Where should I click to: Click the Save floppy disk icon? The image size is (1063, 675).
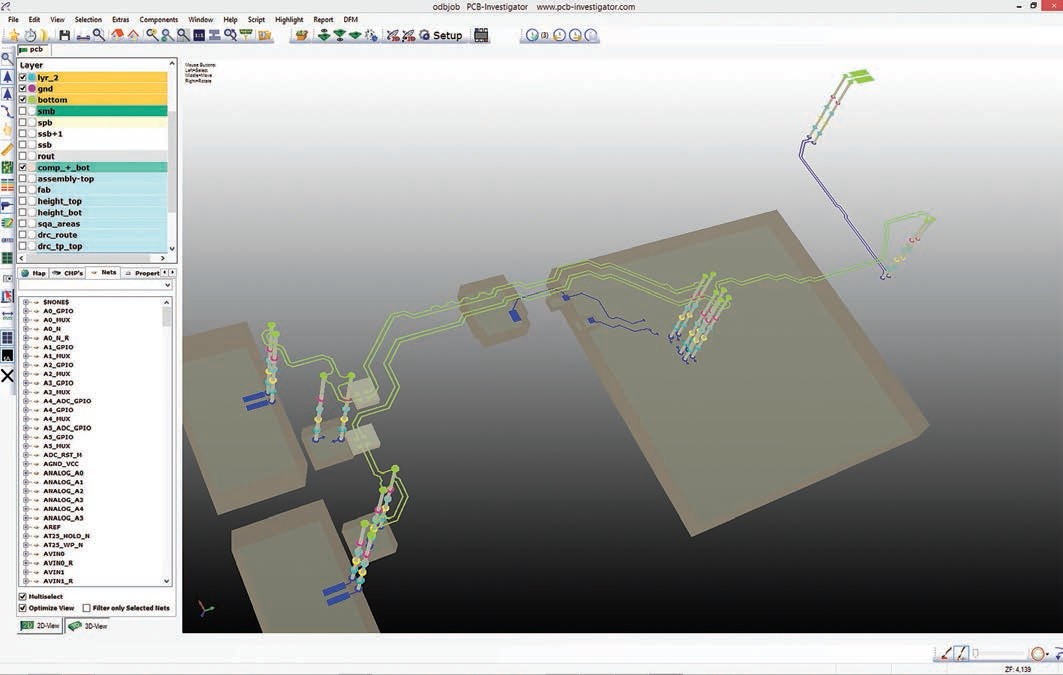point(64,35)
